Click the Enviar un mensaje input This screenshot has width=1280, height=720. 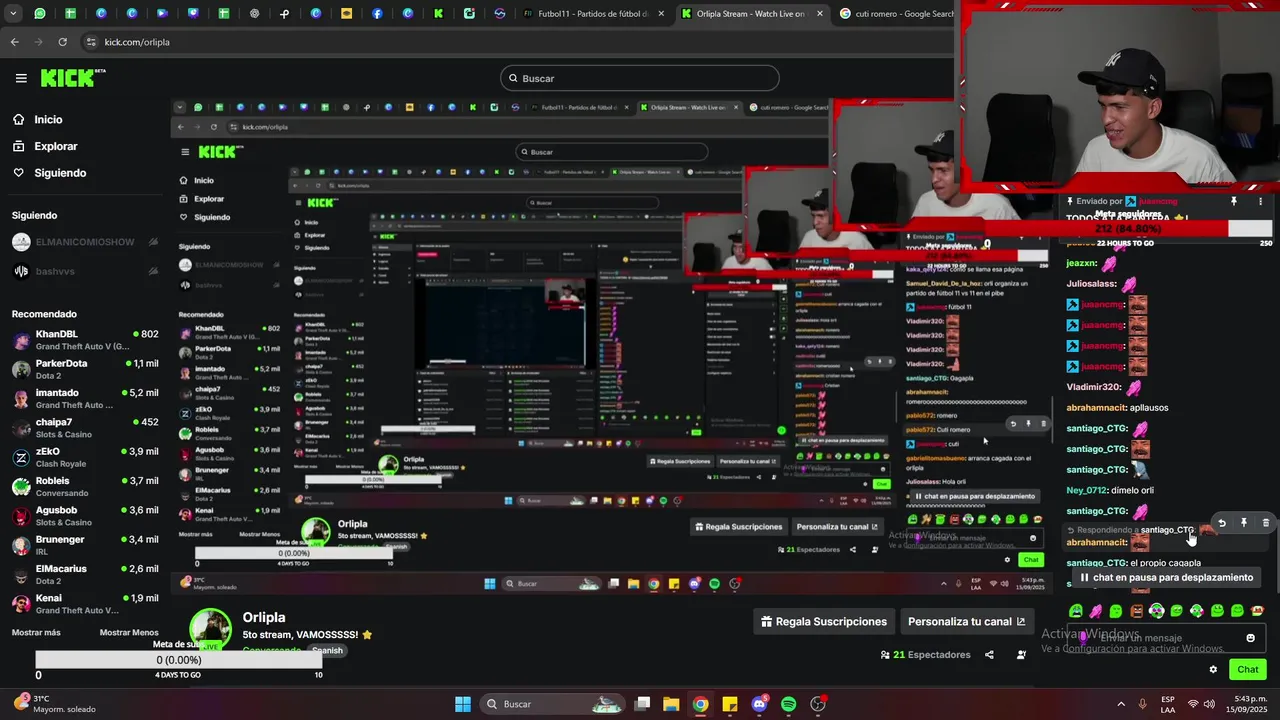(1167, 638)
